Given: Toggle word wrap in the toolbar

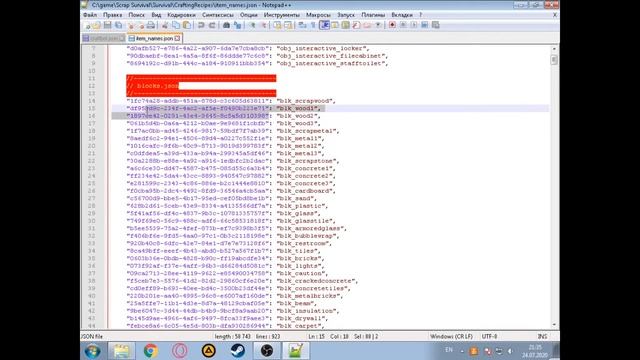Looking at the screenshot, I should [302, 25].
